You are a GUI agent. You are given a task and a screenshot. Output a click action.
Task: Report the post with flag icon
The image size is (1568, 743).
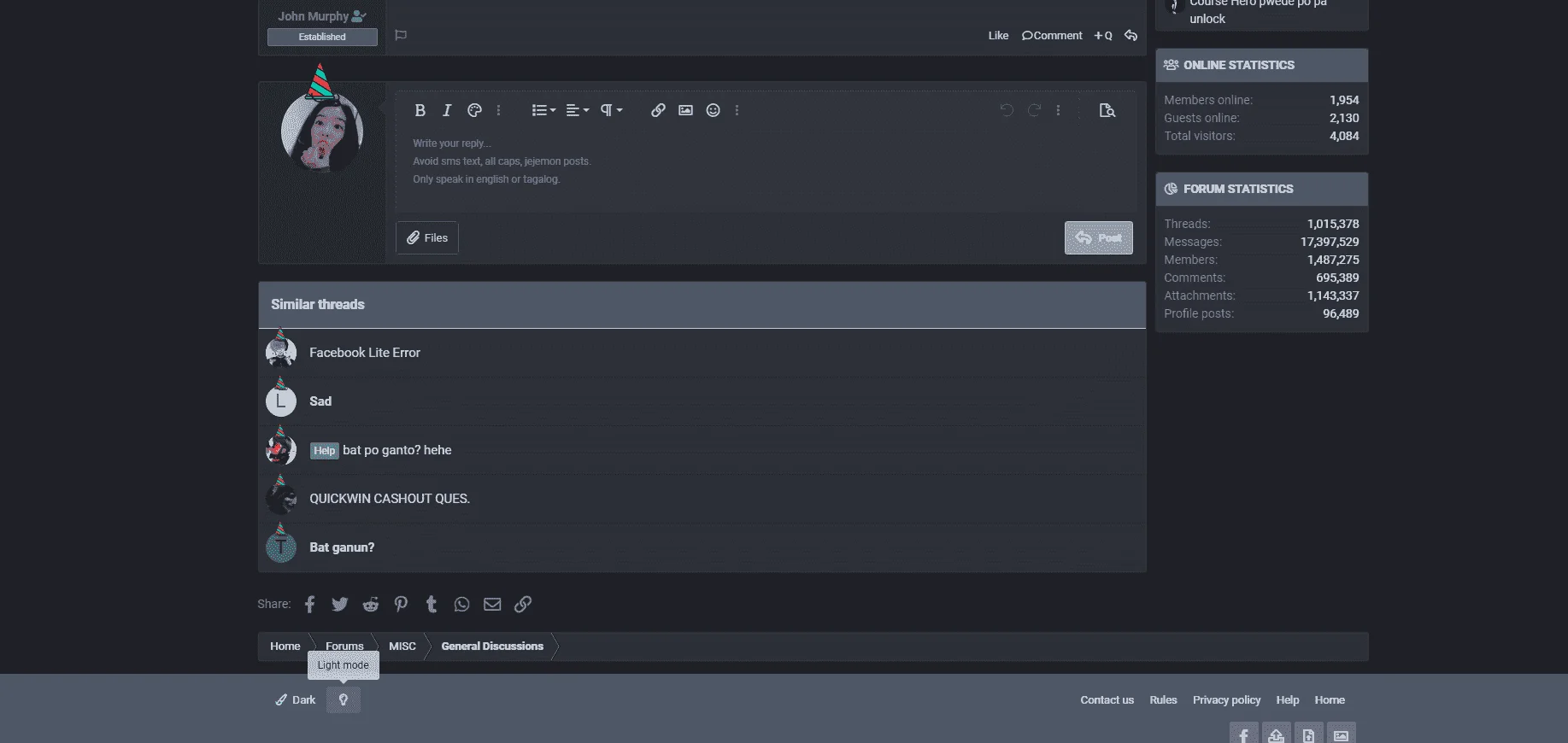401,35
